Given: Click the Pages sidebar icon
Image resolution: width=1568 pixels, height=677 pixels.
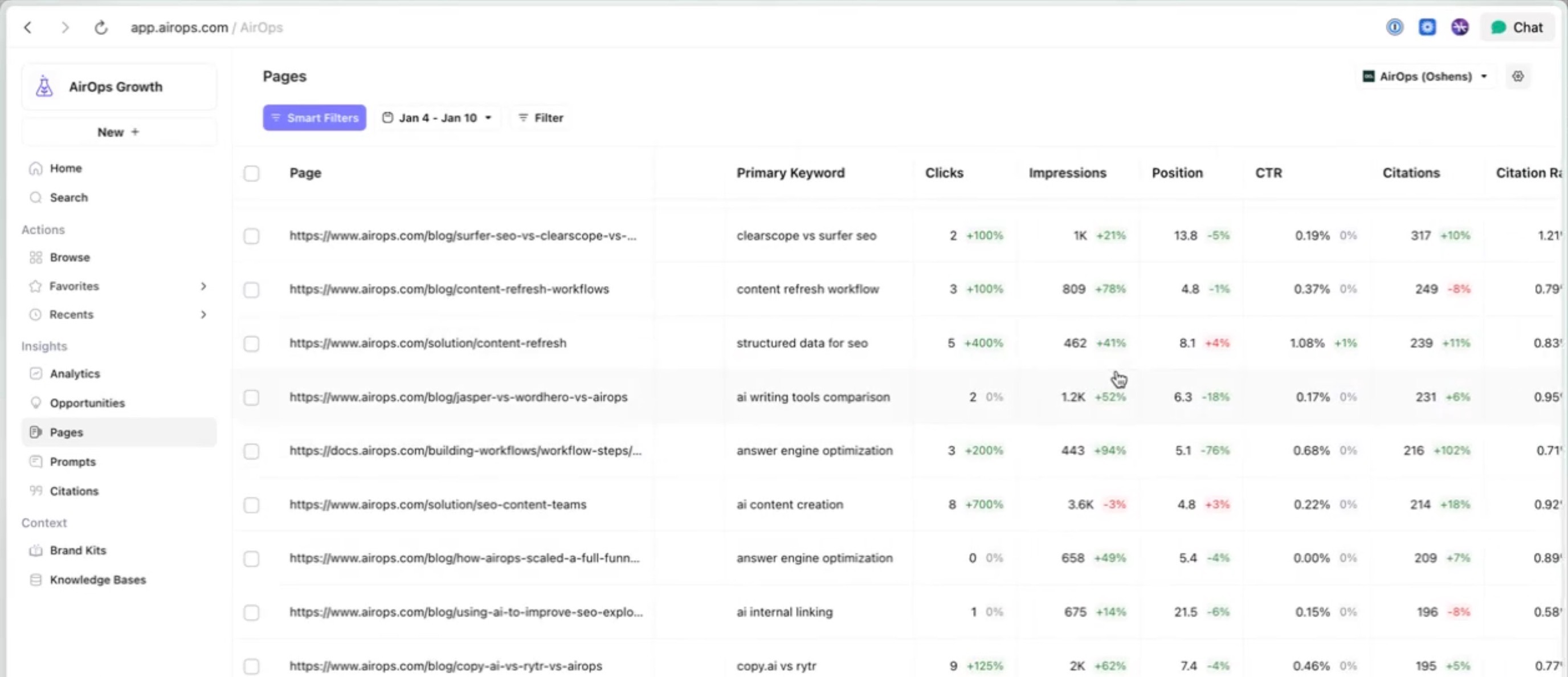Looking at the screenshot, I should pyautogui.click(x=36, y=431).
